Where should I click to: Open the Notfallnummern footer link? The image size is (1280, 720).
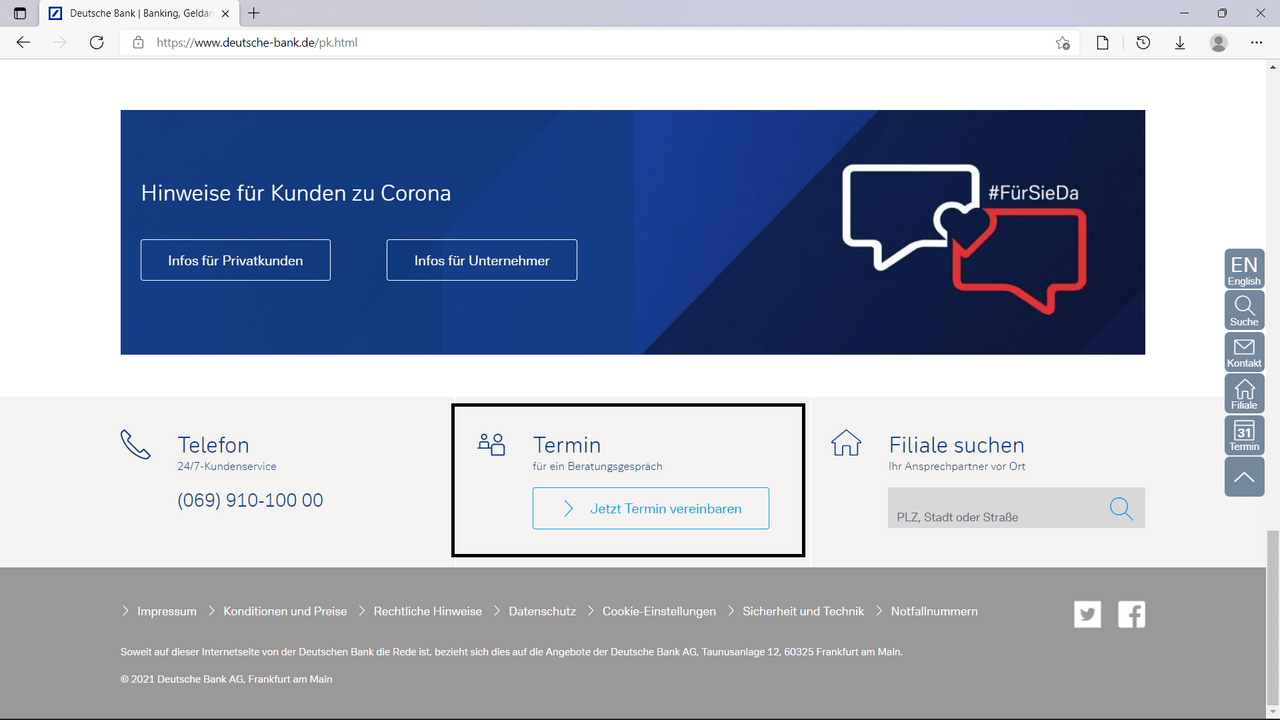[x=934, y=611]
